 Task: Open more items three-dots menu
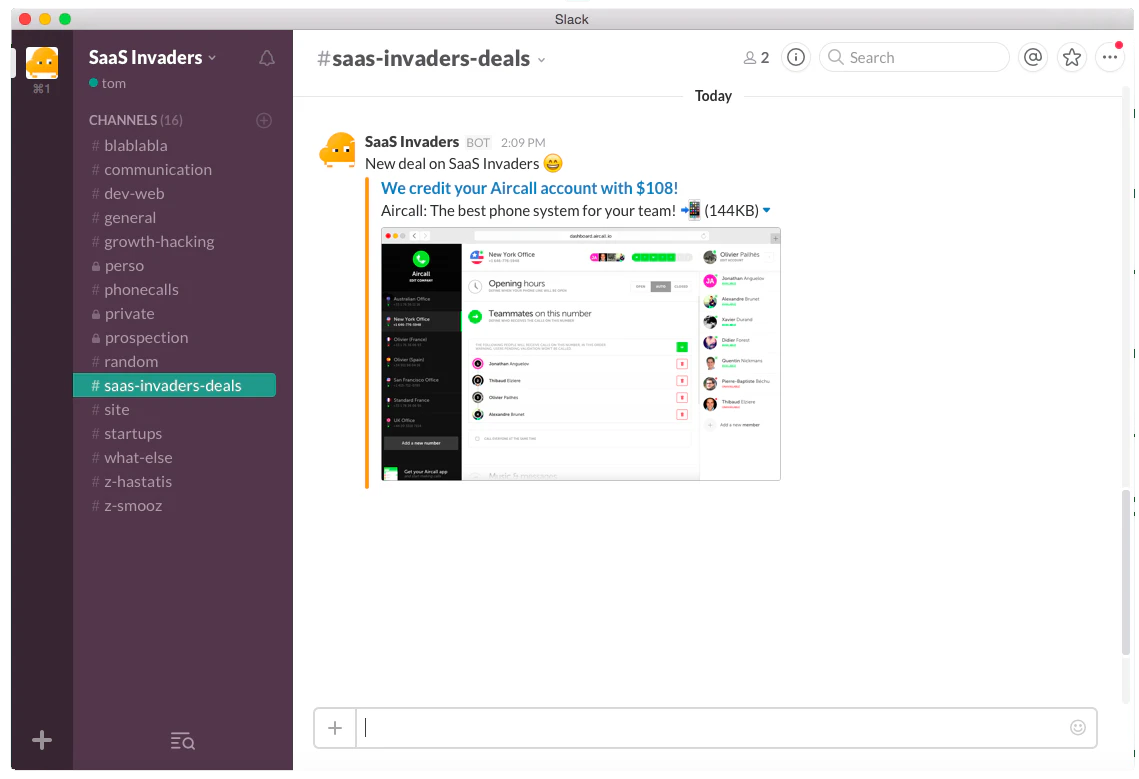point(1110,57)
